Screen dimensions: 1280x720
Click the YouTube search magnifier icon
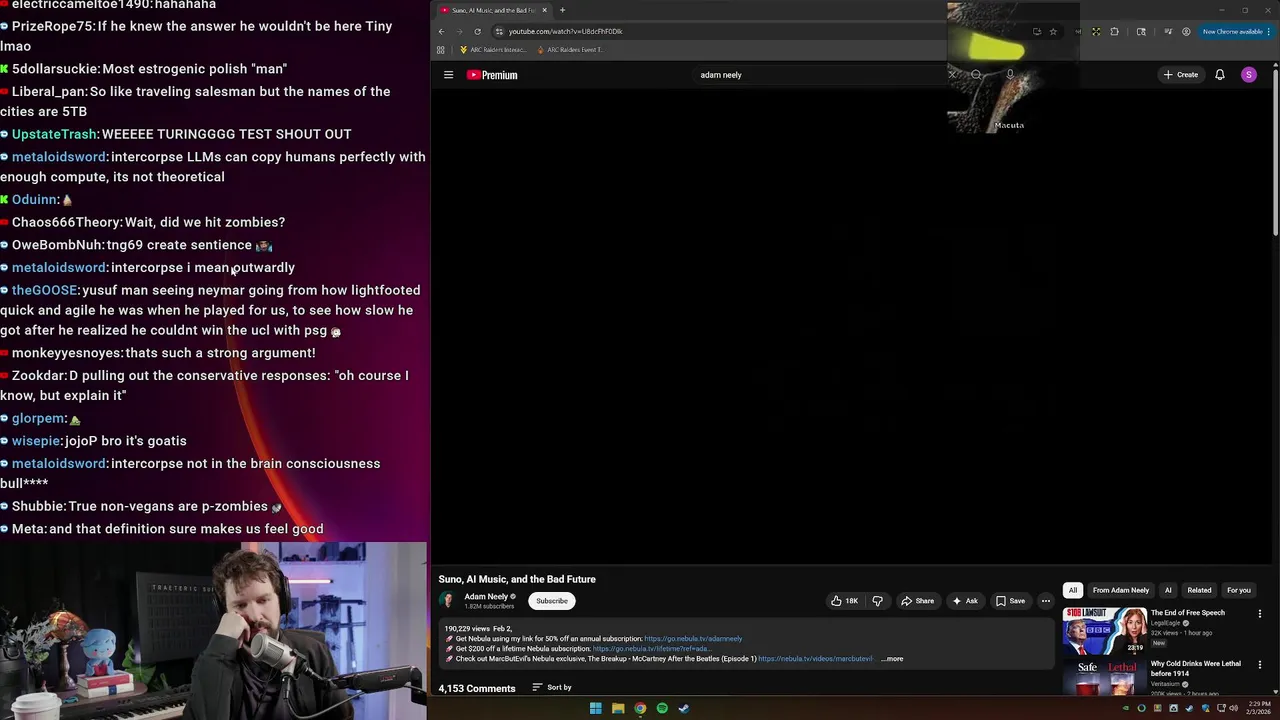tap(976, 75)
